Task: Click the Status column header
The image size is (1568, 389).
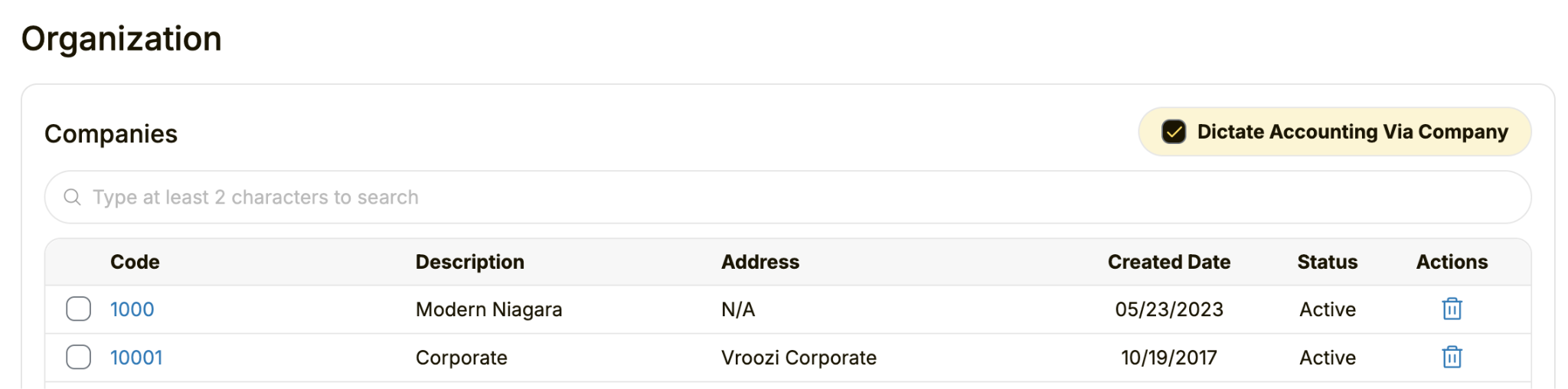Action: pyautogui.click(x=1327, y=262)
